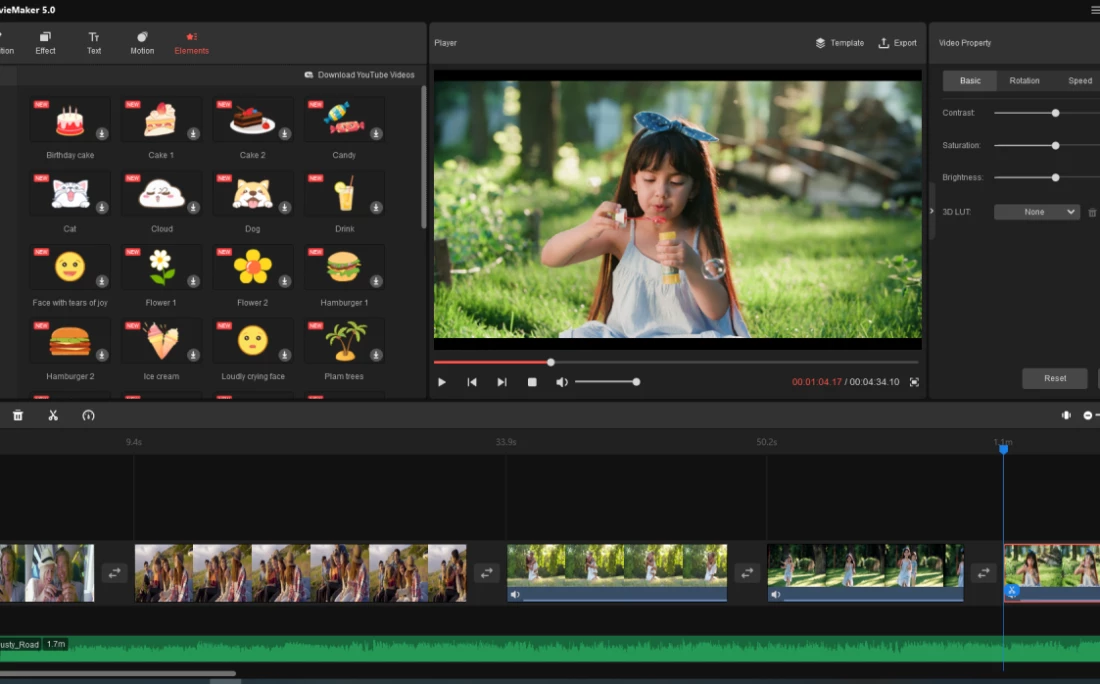
Task: Mute the player volume speaker icon
Action: pyautogui.click(x=562, y=382)
